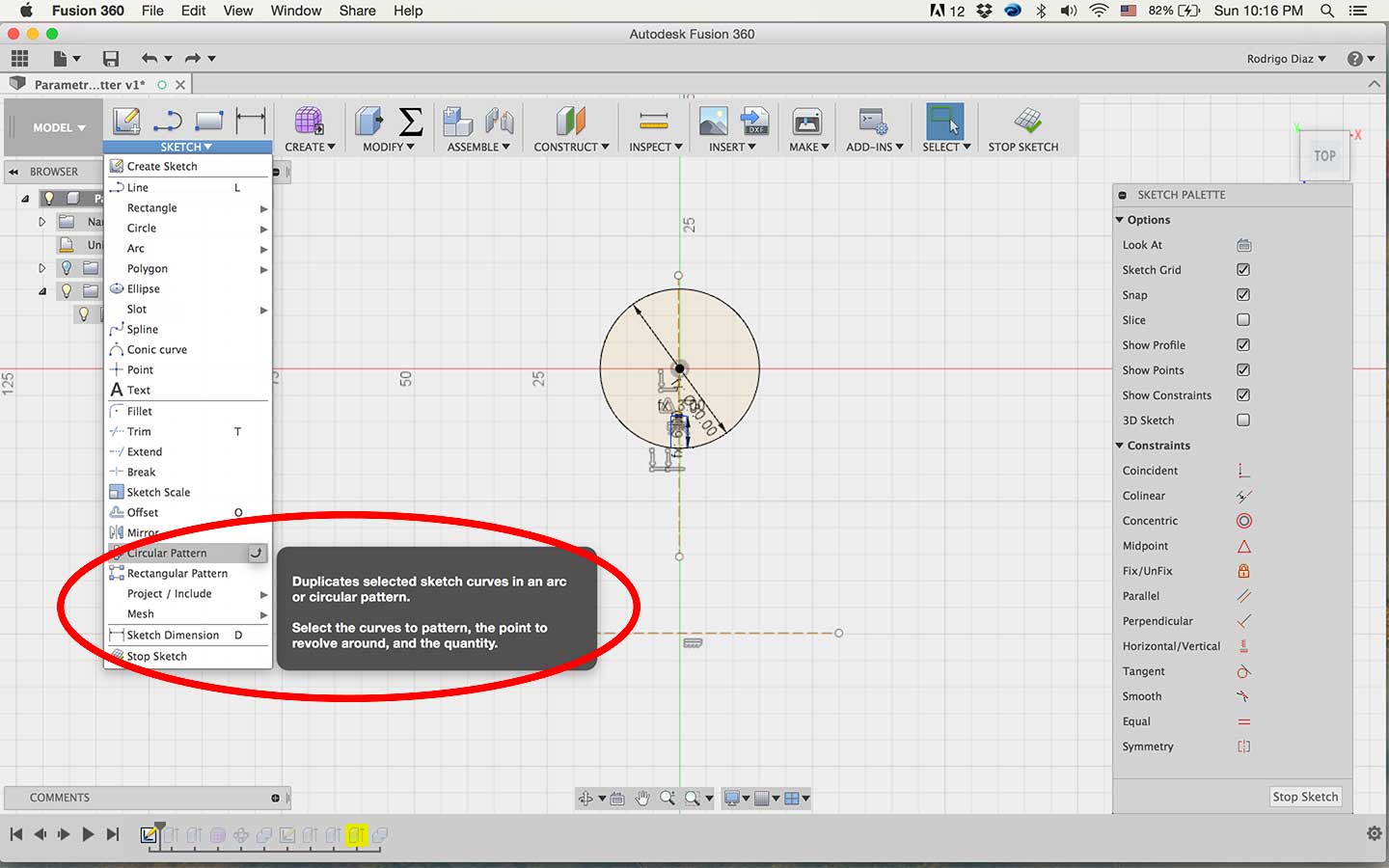Screen dimensions: 1389x868
Task: Click the Make 3D print icon
Action: (x=807, y=122)
